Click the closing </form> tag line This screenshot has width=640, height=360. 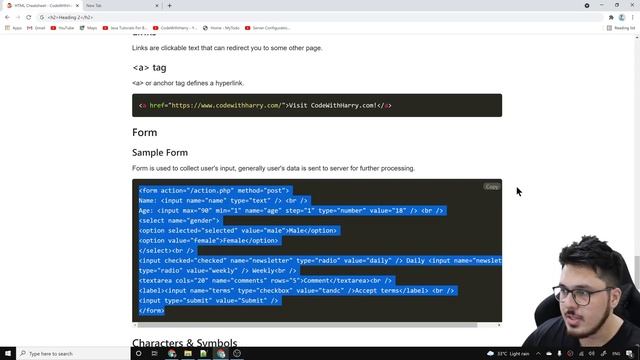[x=151, y=311]
